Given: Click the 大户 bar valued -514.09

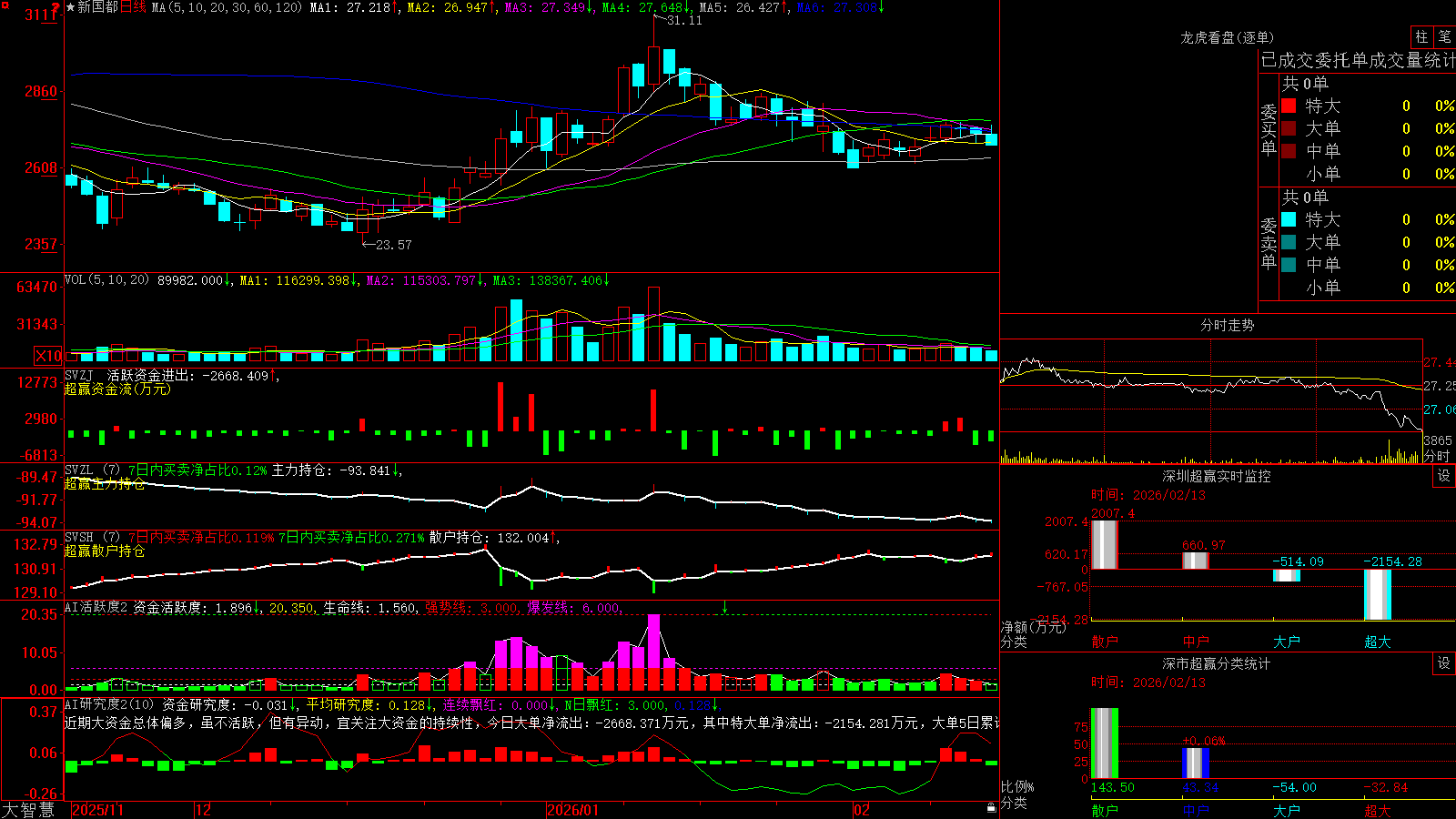Looking at the screenshot, I should [x=1286, y=575].
